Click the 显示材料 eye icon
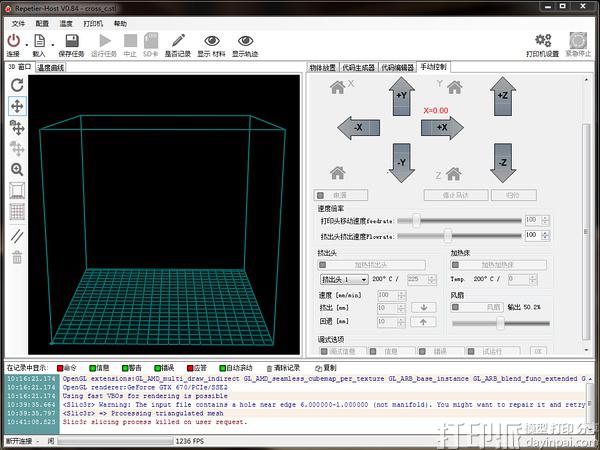600x450 pixels. click(x=210, y=41)
